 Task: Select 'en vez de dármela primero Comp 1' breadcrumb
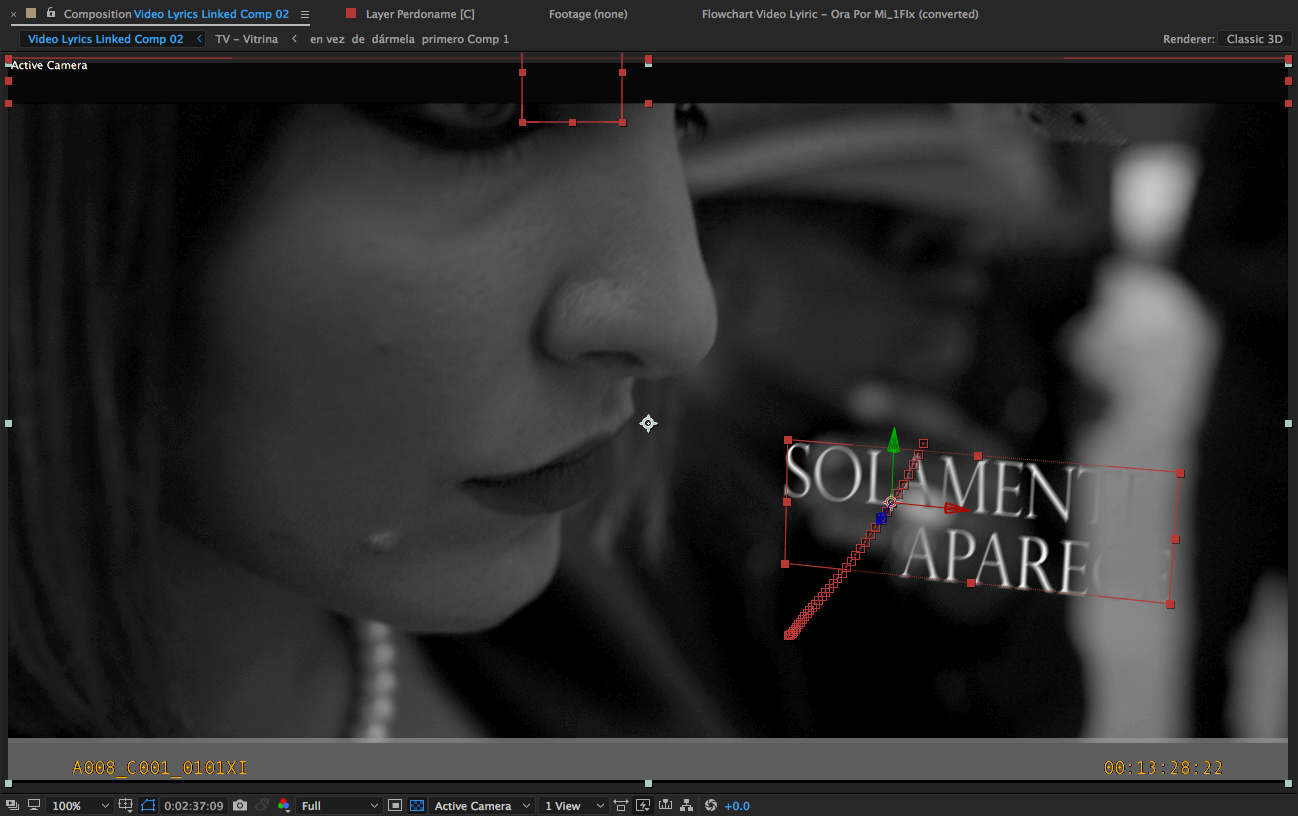tap(409, 39)
